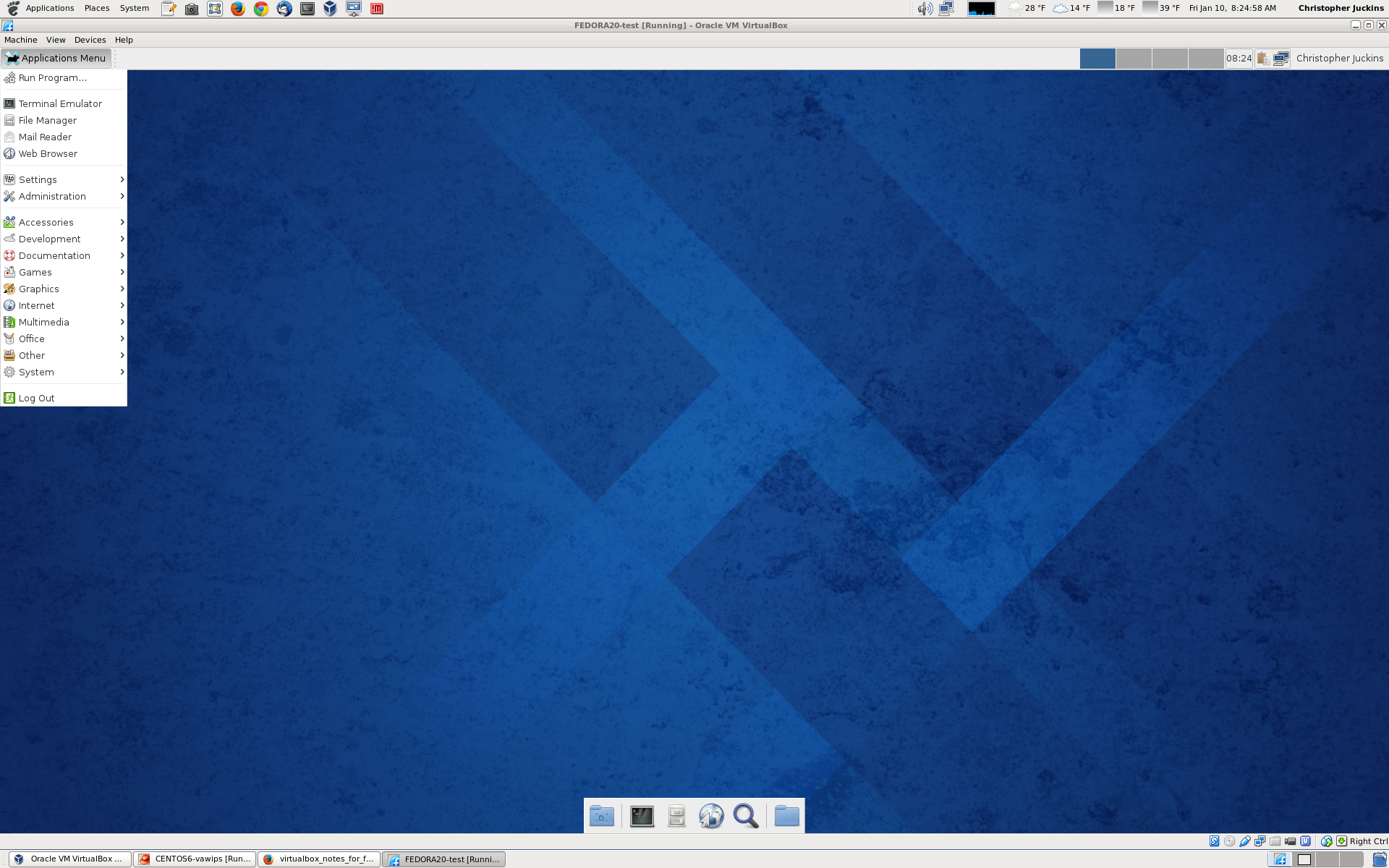Open the VirtualBox Machine menu
The image size is (1389, 868).
click(21, 40)
